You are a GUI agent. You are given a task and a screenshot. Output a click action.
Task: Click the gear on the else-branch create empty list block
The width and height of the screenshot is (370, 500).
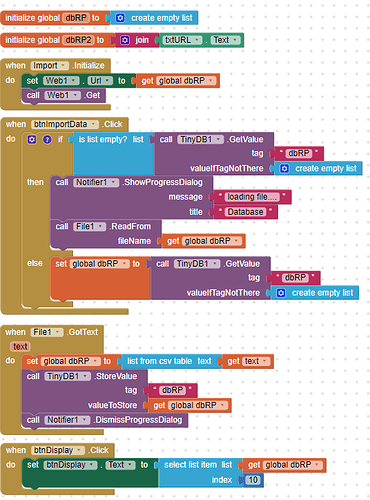281,293
